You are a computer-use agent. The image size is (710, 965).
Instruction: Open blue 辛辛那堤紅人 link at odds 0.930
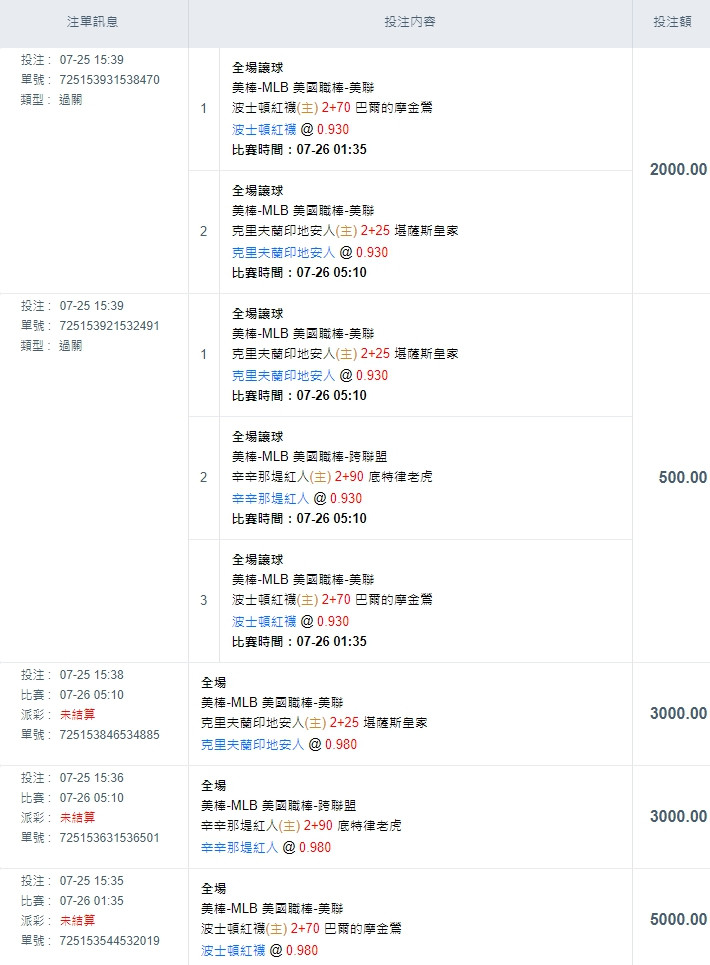(x=270, y=498)
